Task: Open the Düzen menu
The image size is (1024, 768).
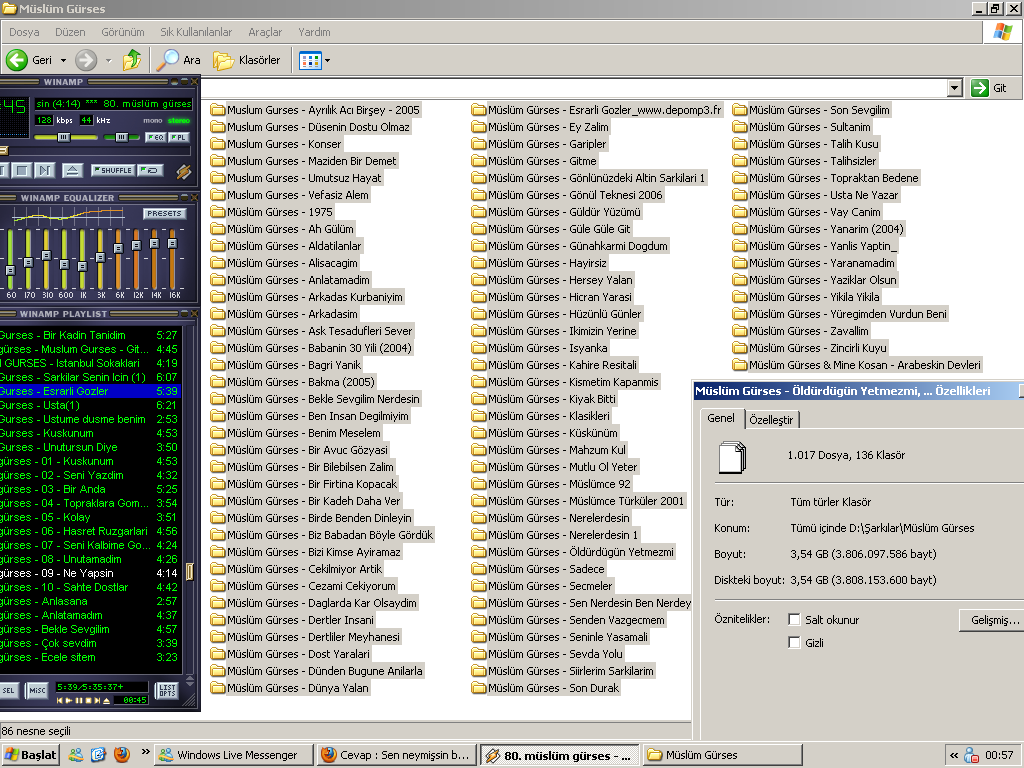Action: point(70,32)
